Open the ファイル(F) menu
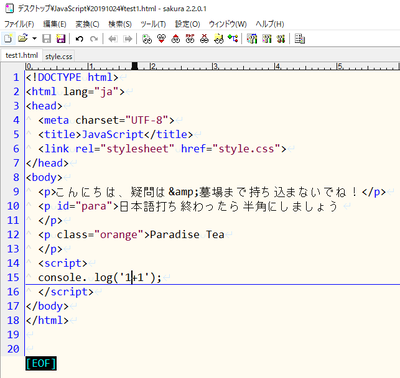 [x=19, y=24]
